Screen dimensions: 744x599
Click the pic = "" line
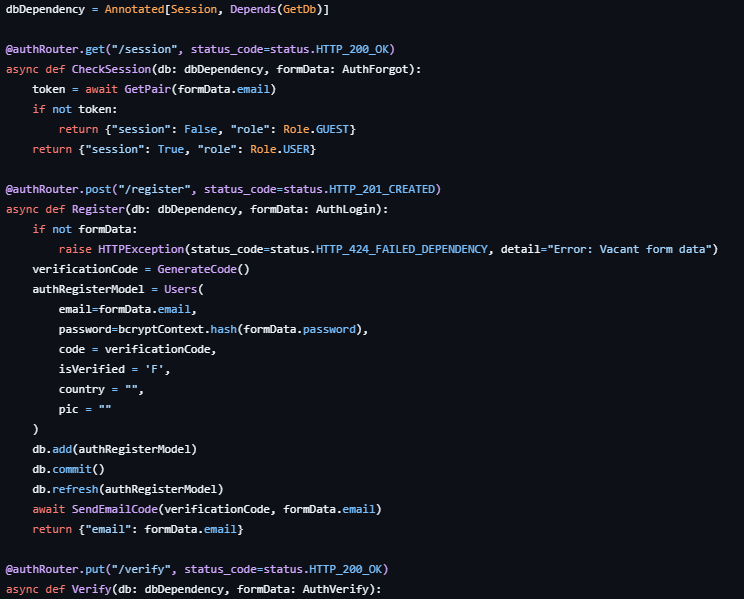[x=85, y=409]
